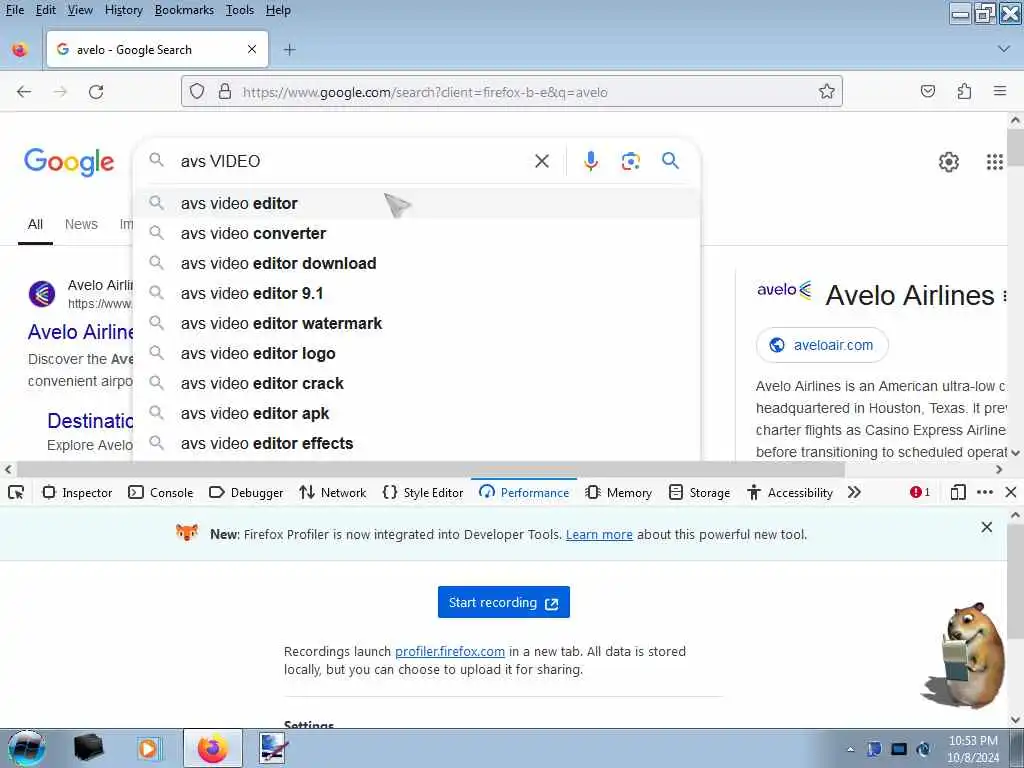Choose suggestion avs video editor apk
This screenshot has height=768, width=1024.
(x=417, y=413)
